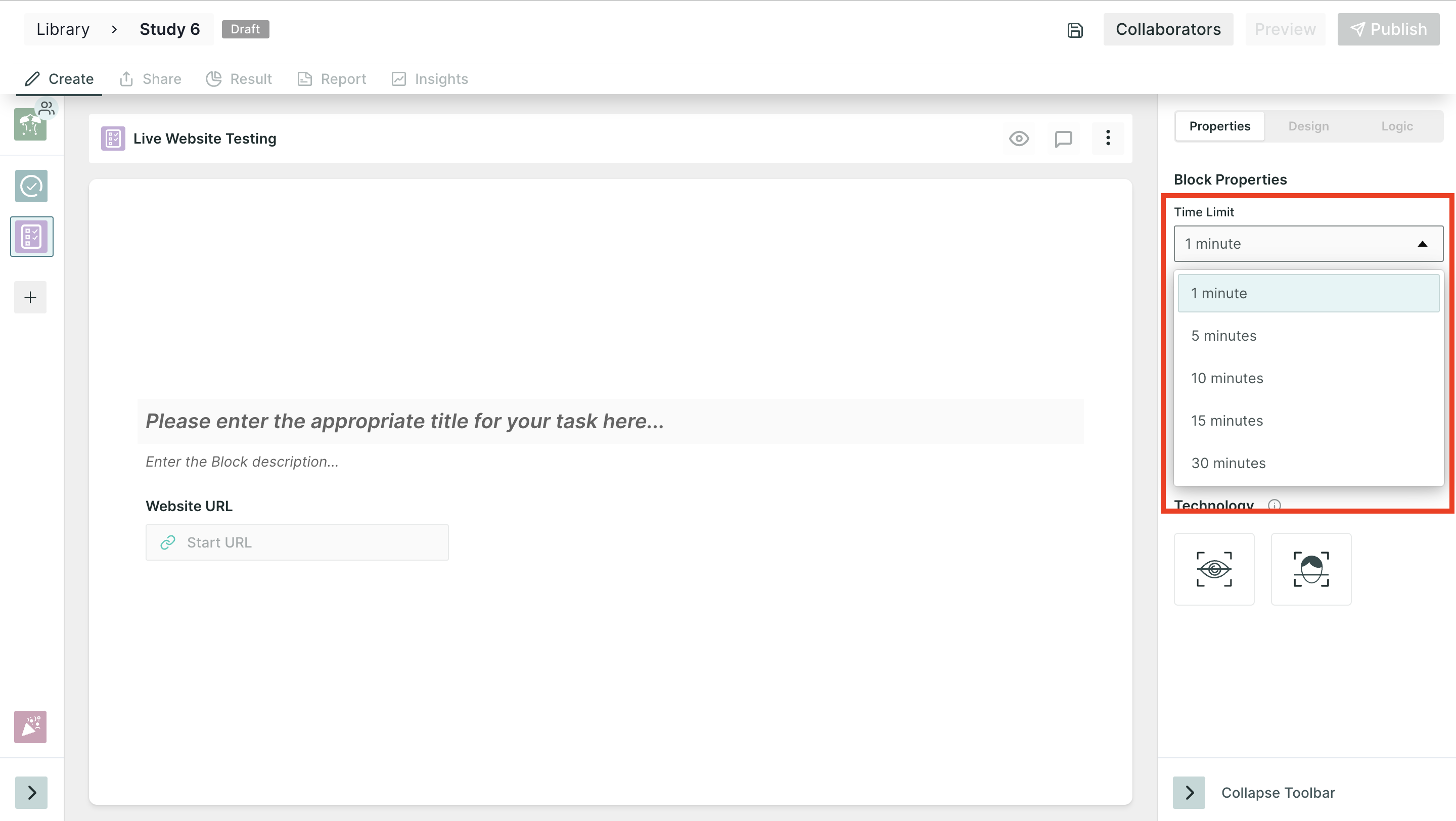The width and height of the screenshot is (1456, 821).
Task: Enable facial coding technology
Action: [x=1311, y=569]
